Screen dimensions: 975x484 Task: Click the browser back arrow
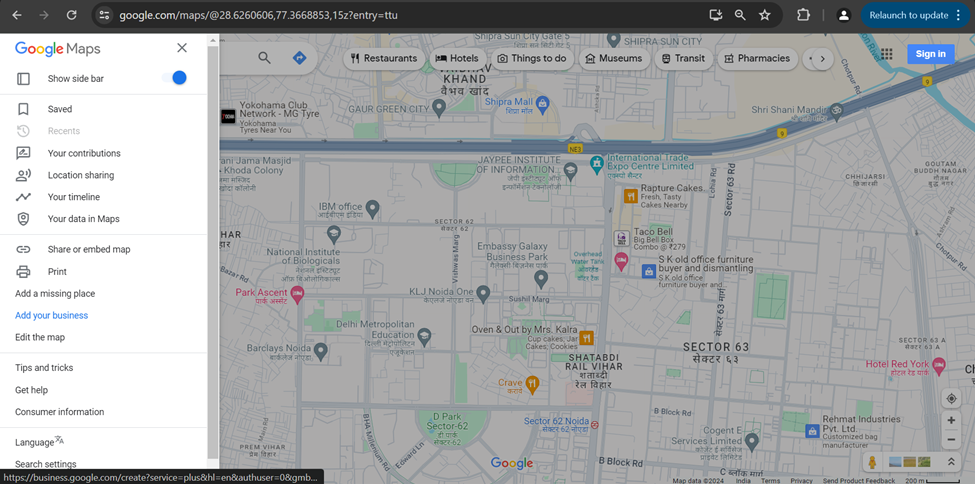tap(17, 15)
